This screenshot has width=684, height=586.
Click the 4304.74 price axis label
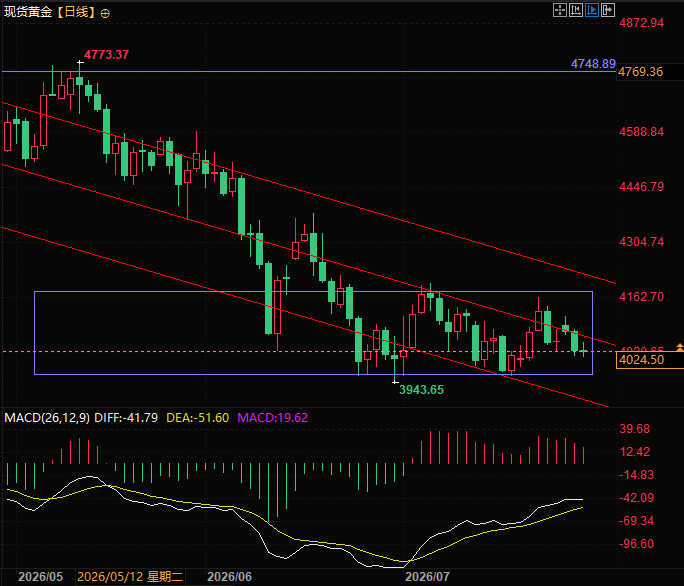click(642, 242)
